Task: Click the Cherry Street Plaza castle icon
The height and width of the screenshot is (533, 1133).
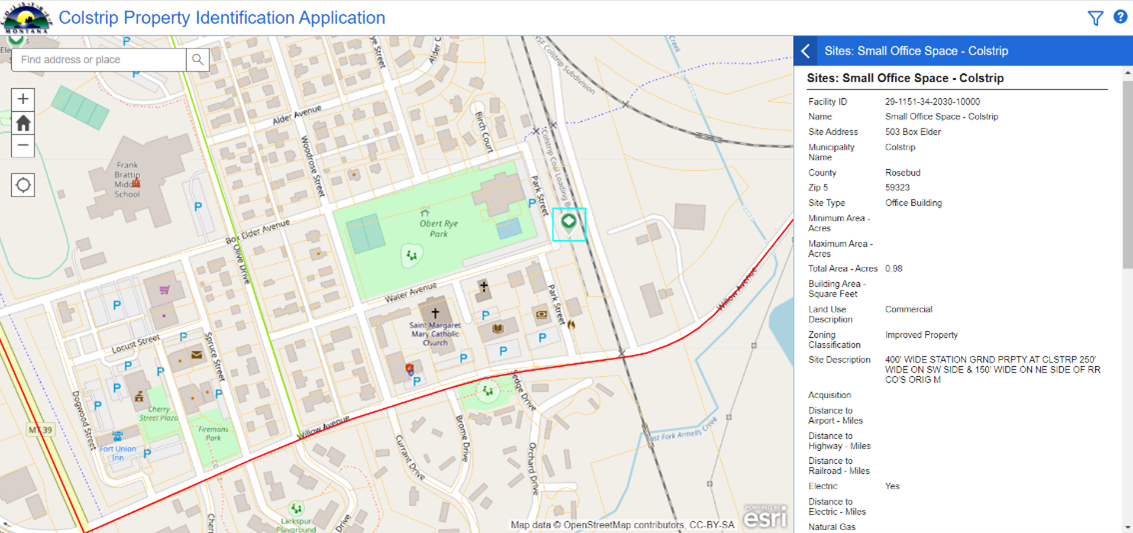Action: click(139, 396)
